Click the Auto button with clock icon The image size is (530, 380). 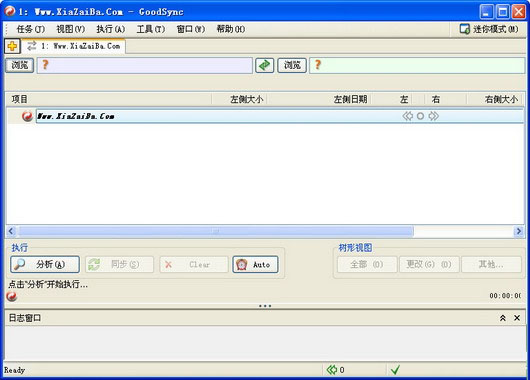[x=256, y=264]
